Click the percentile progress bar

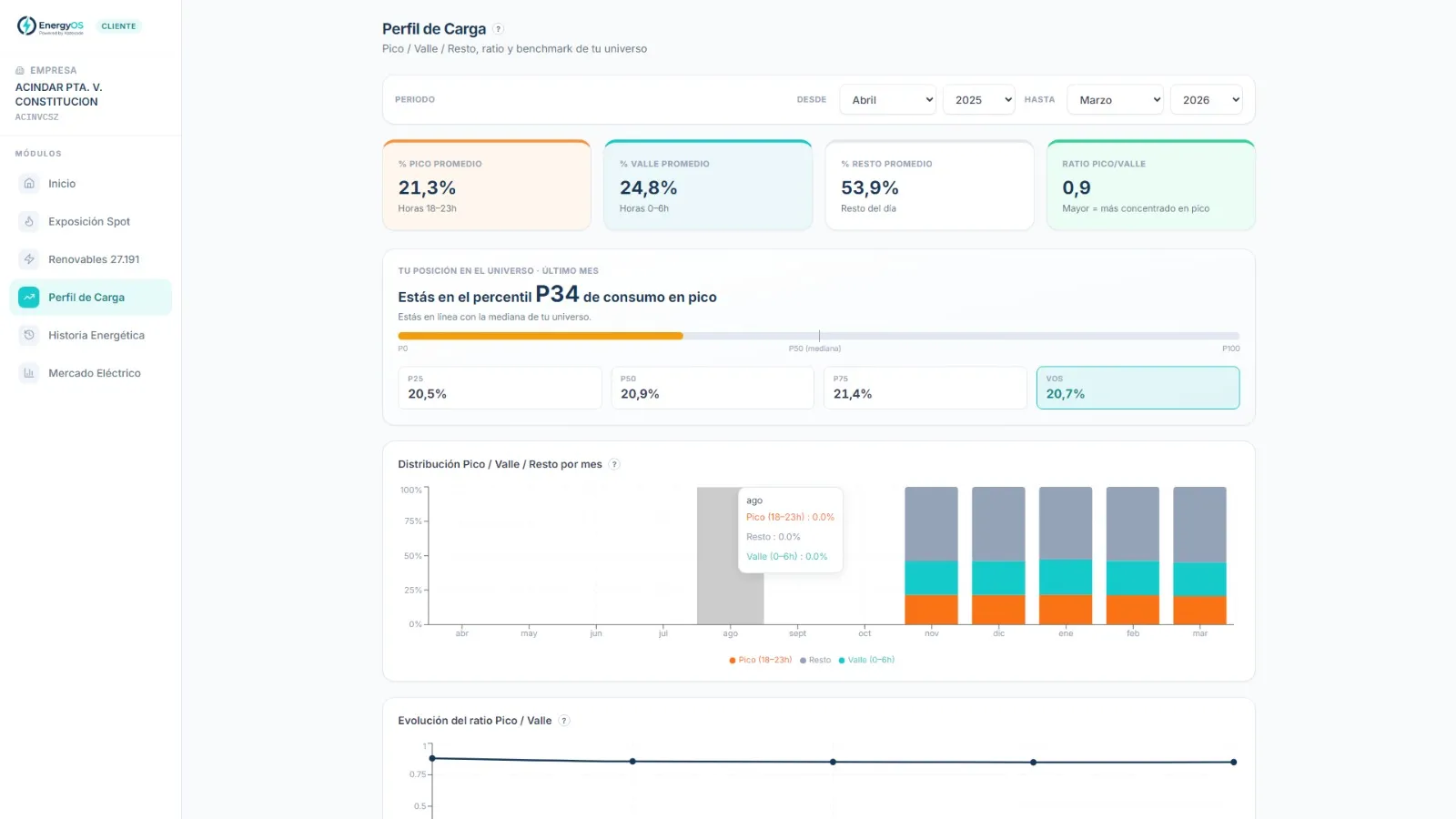coord(818,336)
